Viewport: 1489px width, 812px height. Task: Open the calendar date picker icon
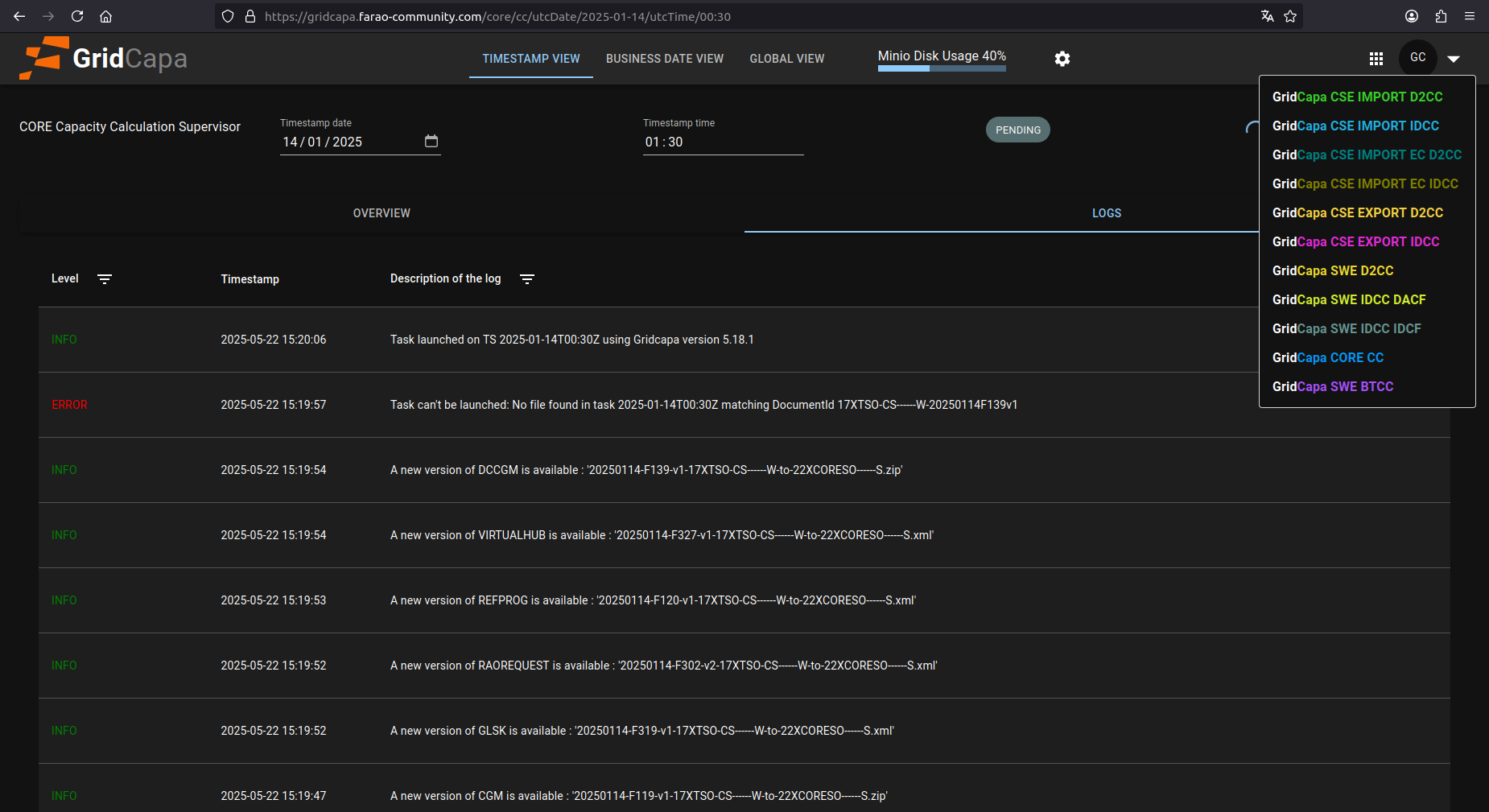pos(431,142)
